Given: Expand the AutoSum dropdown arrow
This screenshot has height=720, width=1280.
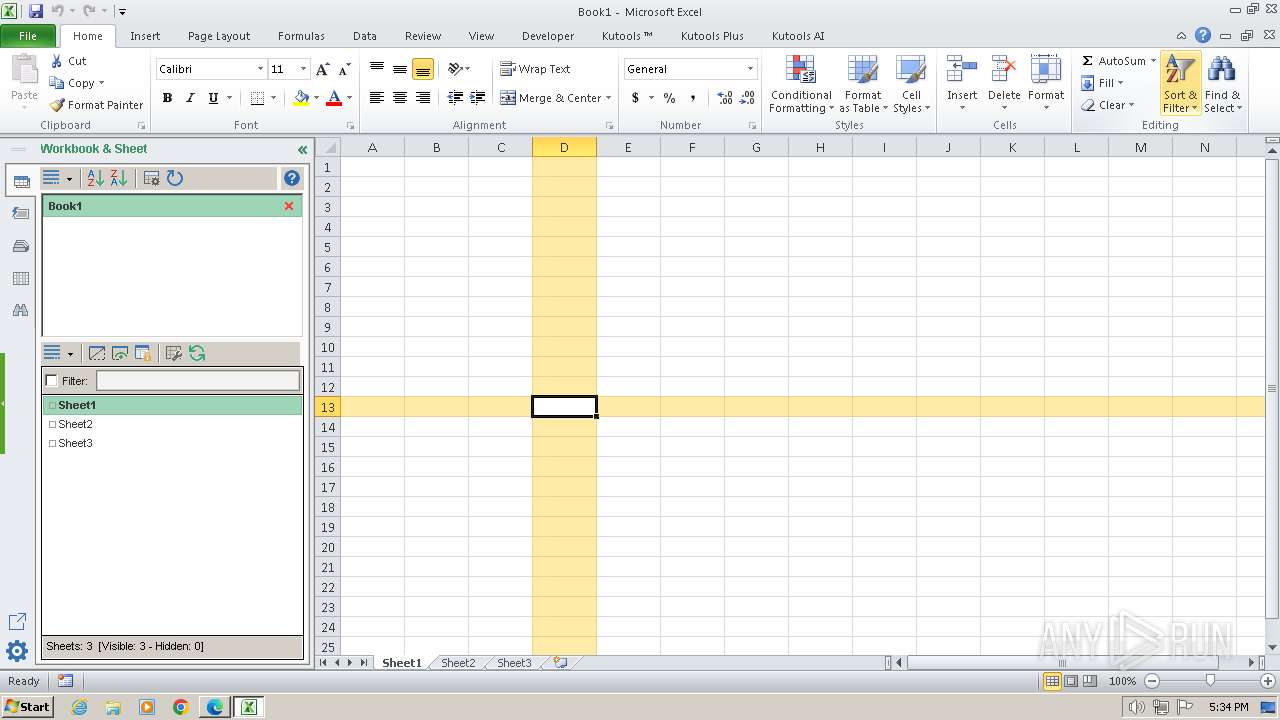Looking at the screenshot, I should [1153, 61].
